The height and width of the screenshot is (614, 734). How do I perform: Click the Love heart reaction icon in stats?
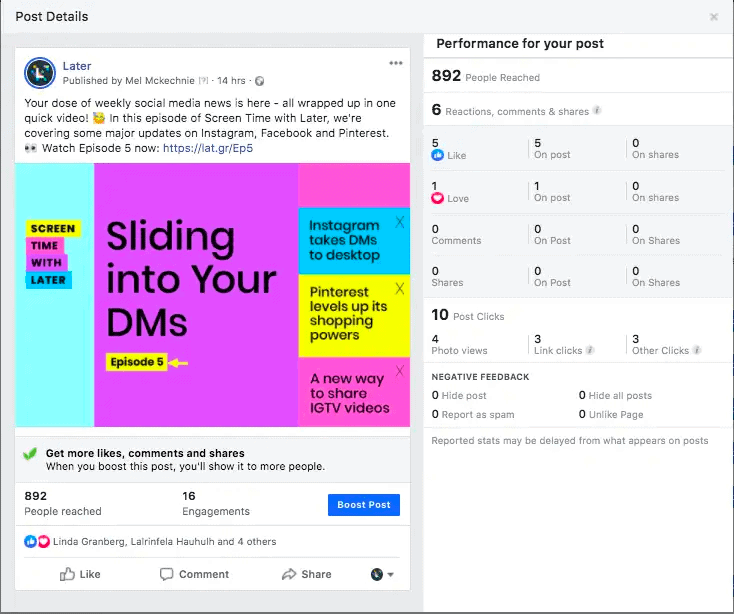point(437,198)
